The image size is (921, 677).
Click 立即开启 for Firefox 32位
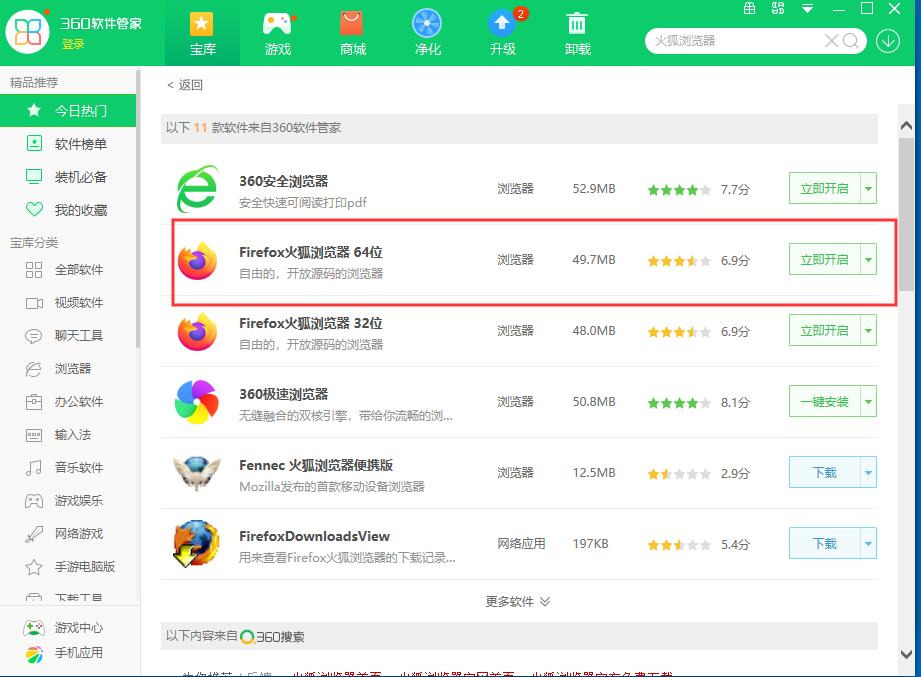point(825,331)
